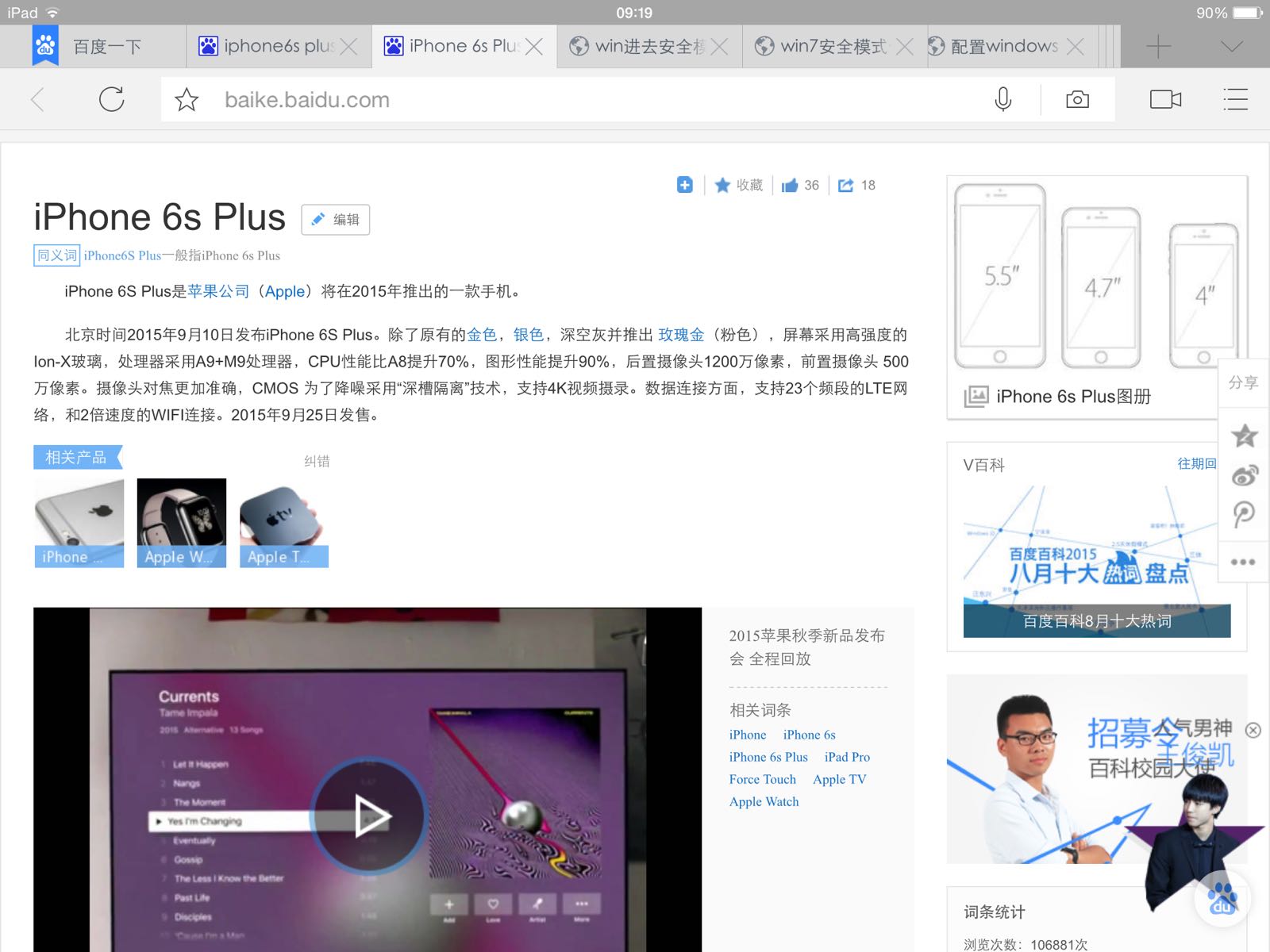Tap the P-shaped share icon in sidebar
The height and width of the screenshot is (952, 1270).
pyautogui.click(x=1244, y=515)
